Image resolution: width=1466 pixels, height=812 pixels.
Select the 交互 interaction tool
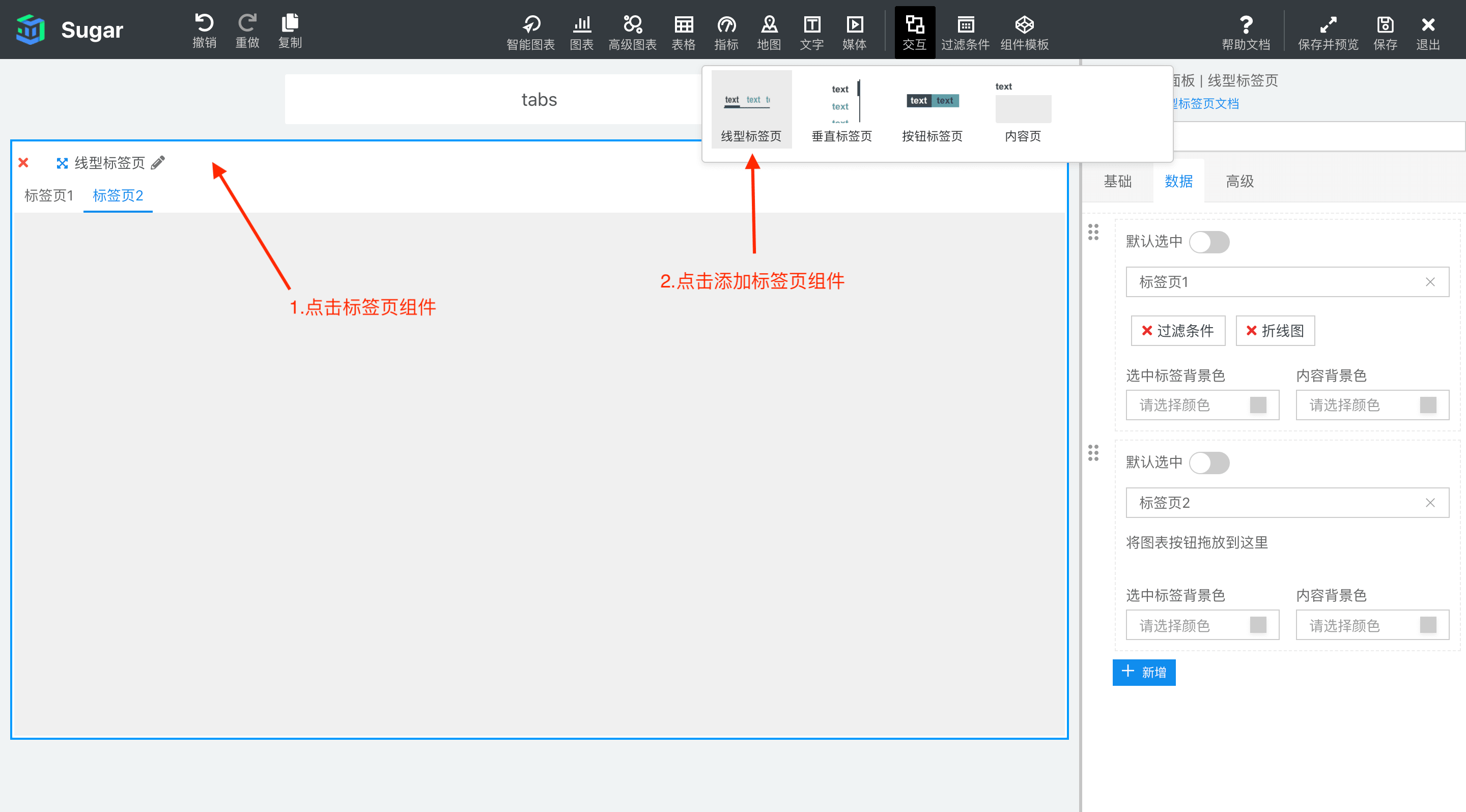[x=915, y=33]
